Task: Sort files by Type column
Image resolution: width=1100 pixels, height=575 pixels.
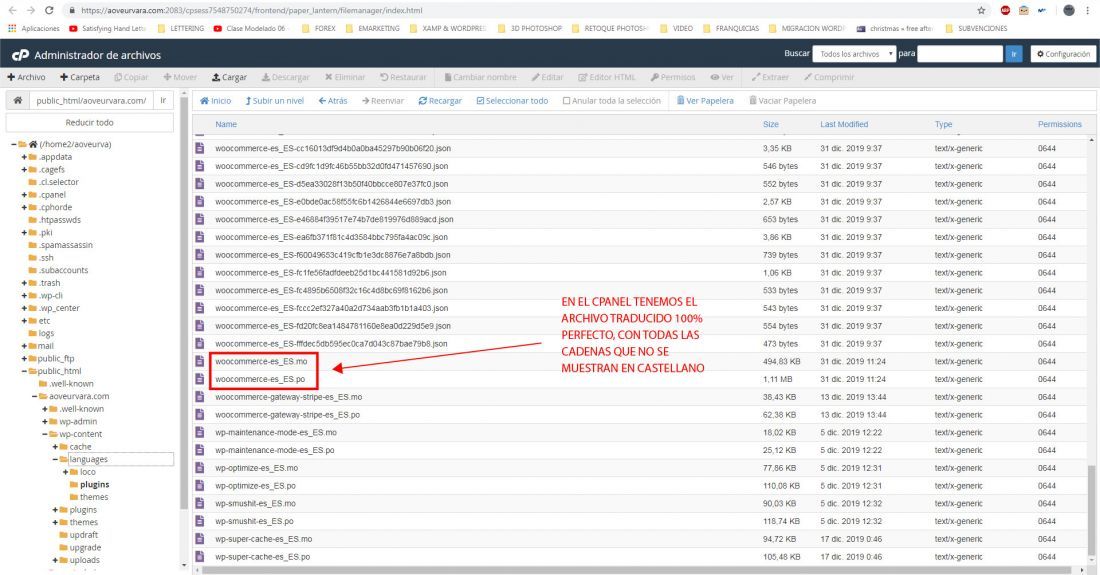Action: [943, 124]
